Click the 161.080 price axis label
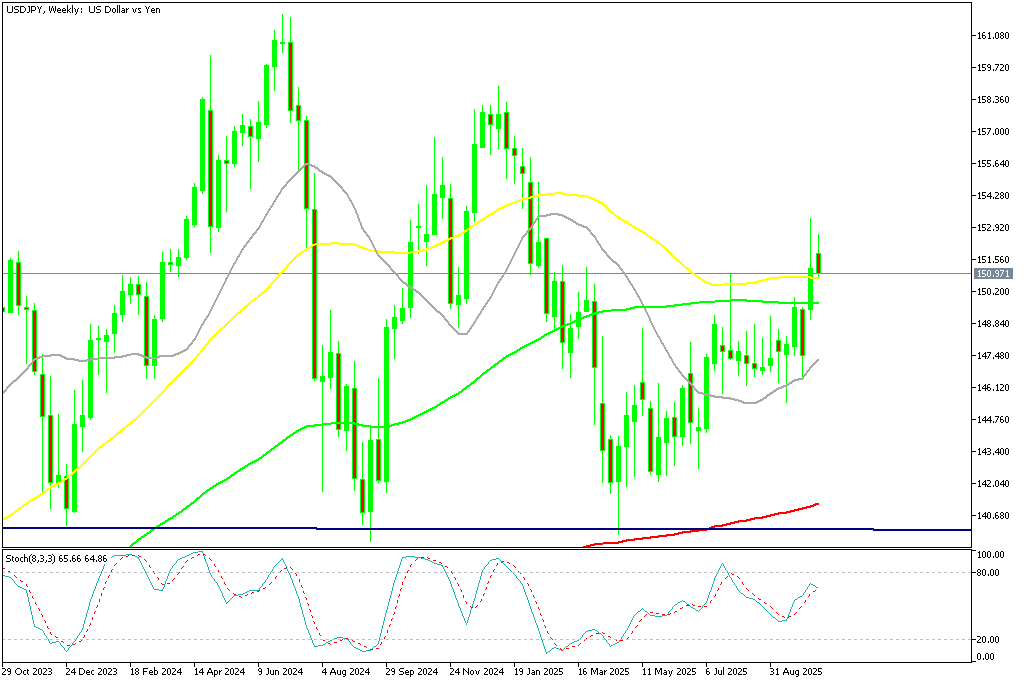This screenshot has width=1024, height=683. (995, 36)
